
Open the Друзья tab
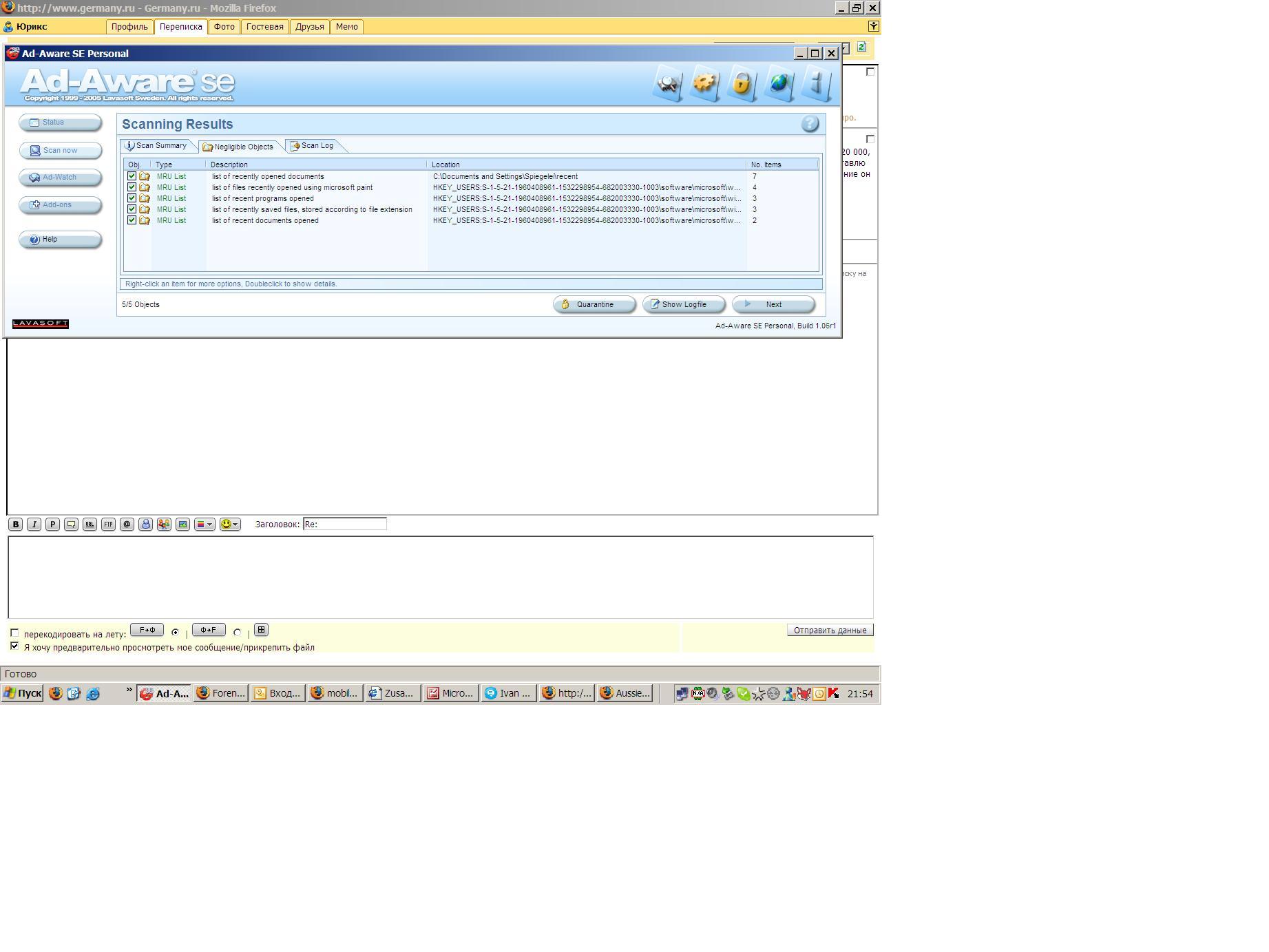(310, 27)
